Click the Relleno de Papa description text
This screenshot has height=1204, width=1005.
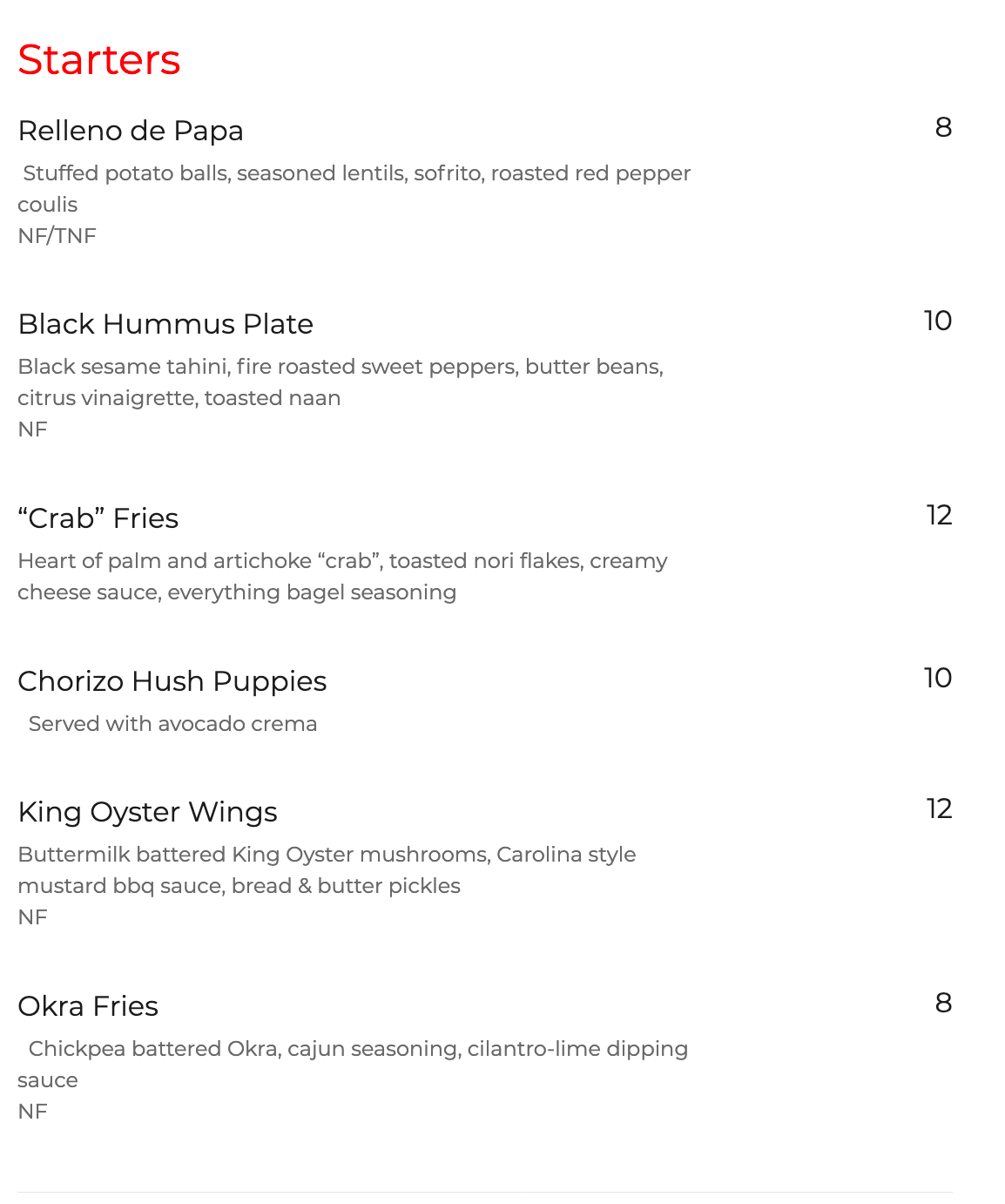point(356,173)
